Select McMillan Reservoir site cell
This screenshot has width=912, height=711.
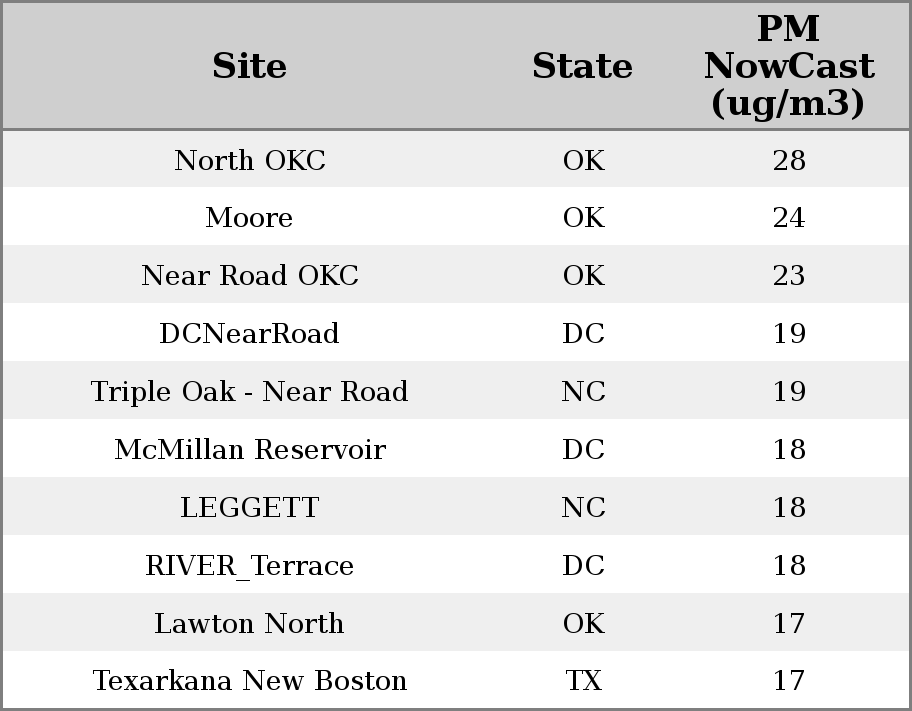point(249,449)
